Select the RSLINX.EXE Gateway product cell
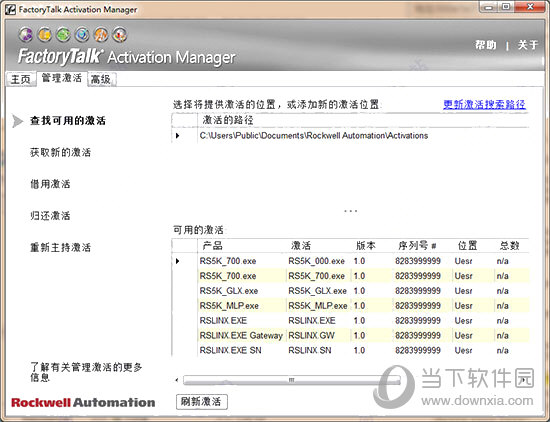Viewport: 550px width, 422px height. coord(241,336)
